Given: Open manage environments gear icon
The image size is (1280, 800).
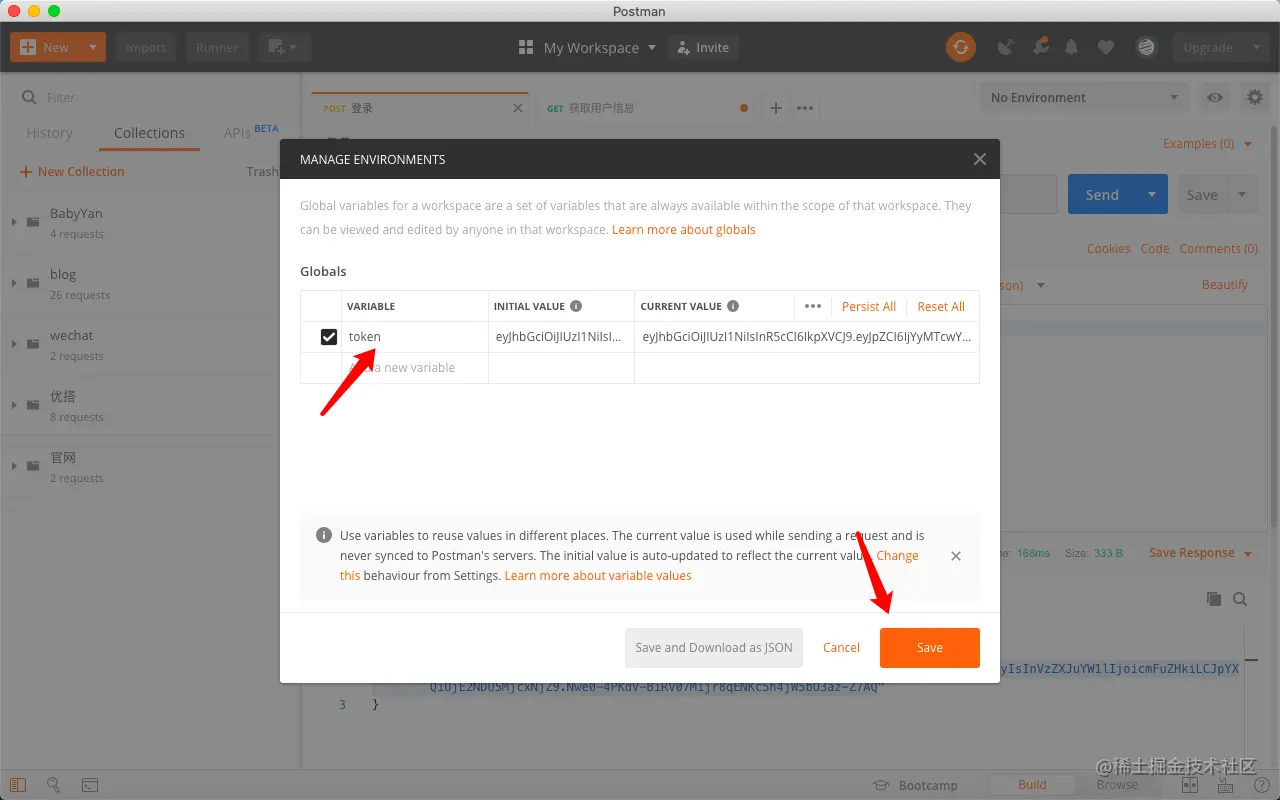Looking at the screenshot, I should (1254, 97).
